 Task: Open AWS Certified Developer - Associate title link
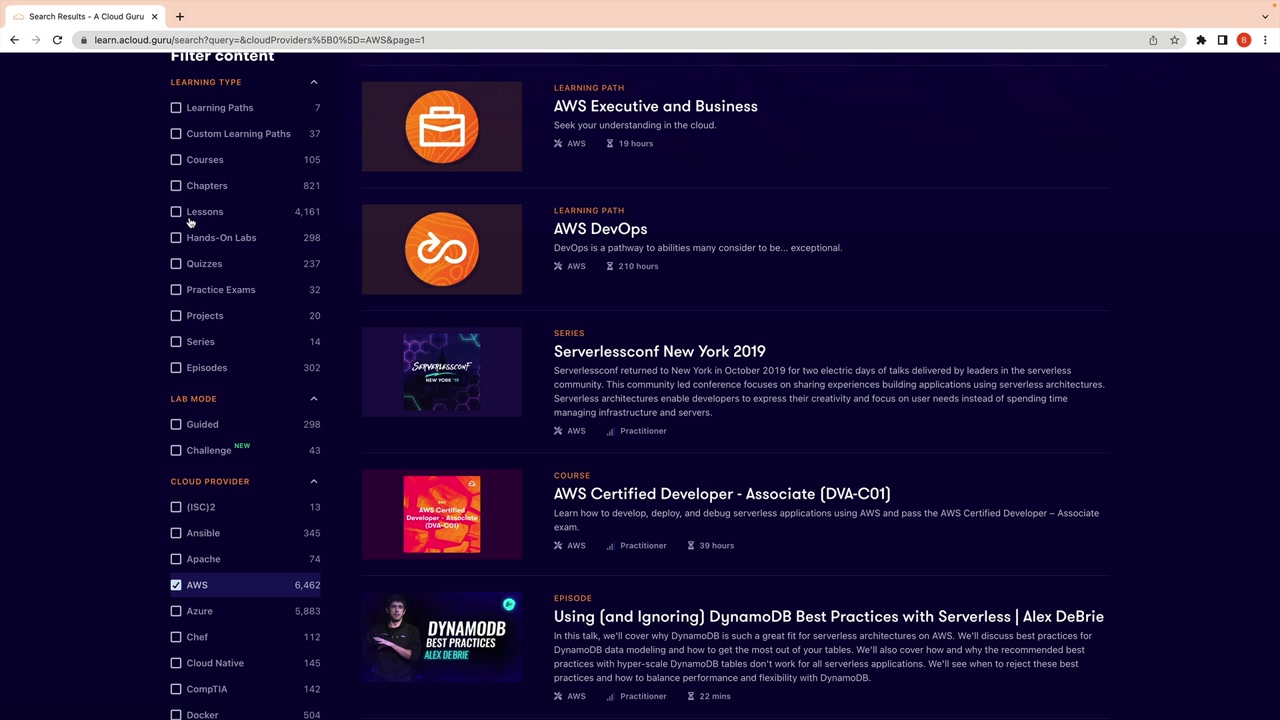(x=722, y=494)
